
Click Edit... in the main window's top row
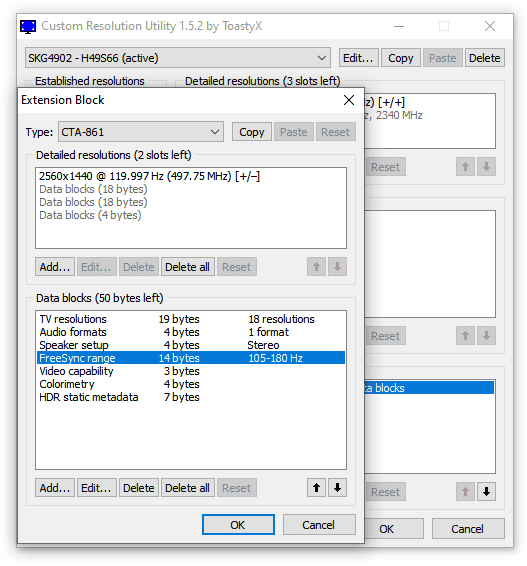[x=358, y=58]
